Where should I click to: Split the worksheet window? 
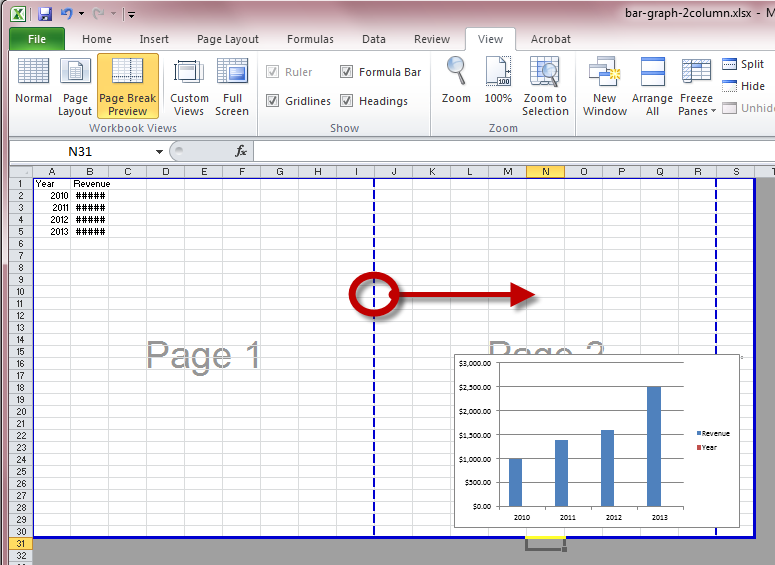pyautogui.click(x=743, y=64)
